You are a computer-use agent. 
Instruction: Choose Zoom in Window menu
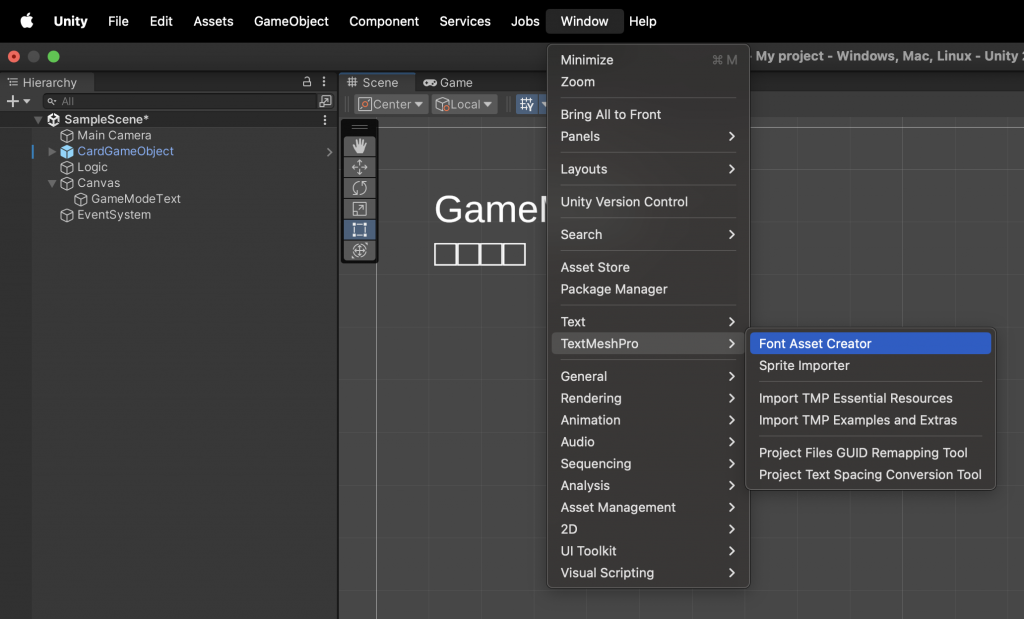click(x=648, y=82)
